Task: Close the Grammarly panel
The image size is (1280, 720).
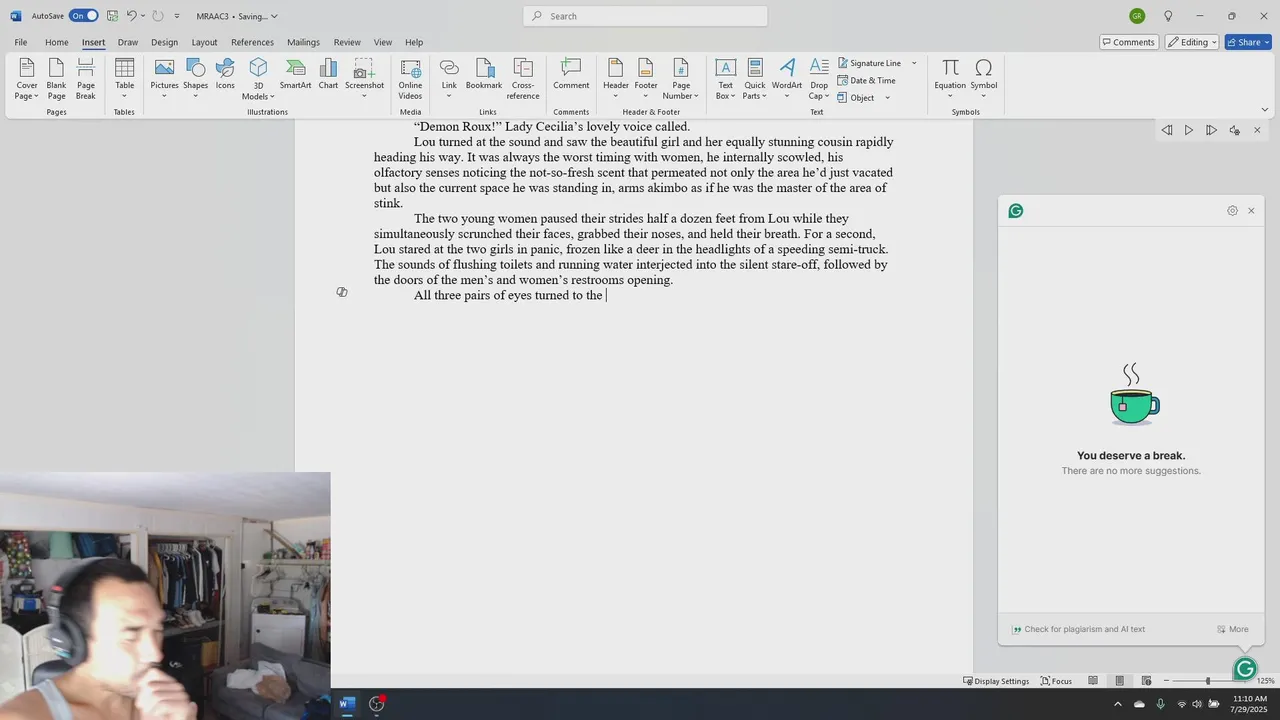Action: click(x=1251, y=211)
